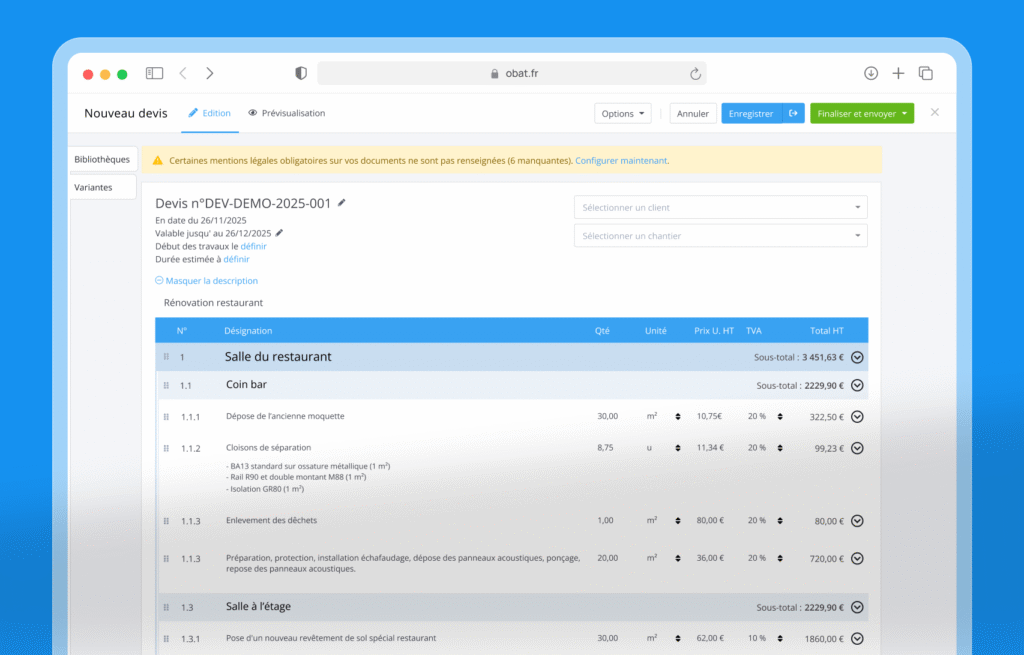Image resolution: width=1024 pixels, height=655 pixels.
Task: Hide the description with Masquer la description
Action: point(207,281)
